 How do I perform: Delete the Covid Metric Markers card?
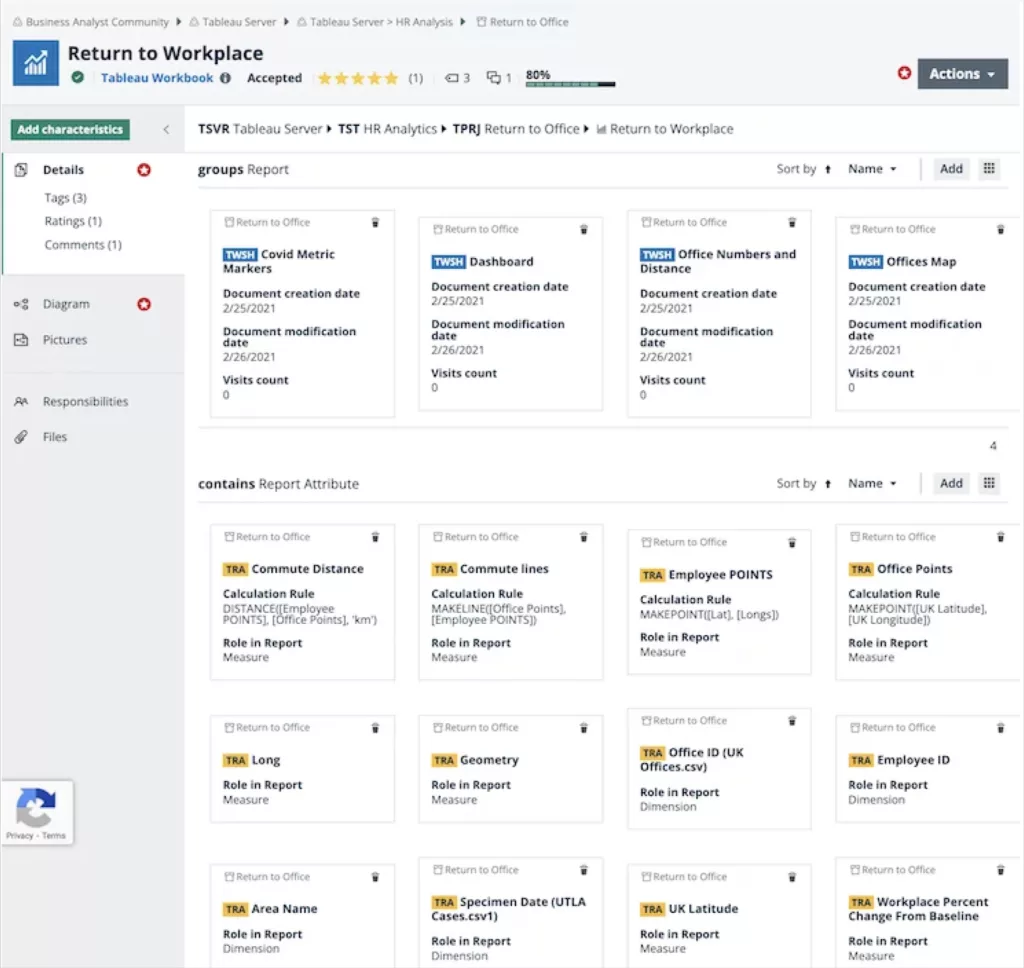pos(375,223)
